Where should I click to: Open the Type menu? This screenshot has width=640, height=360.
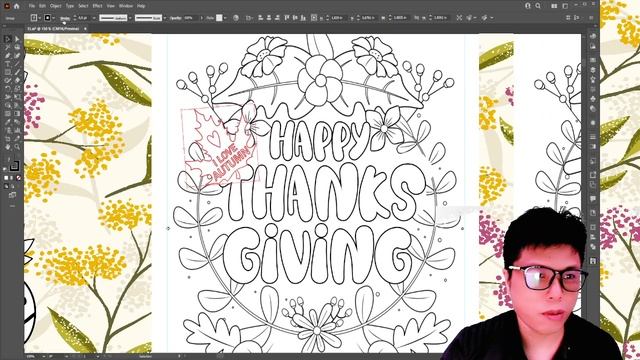click(70, 6)
